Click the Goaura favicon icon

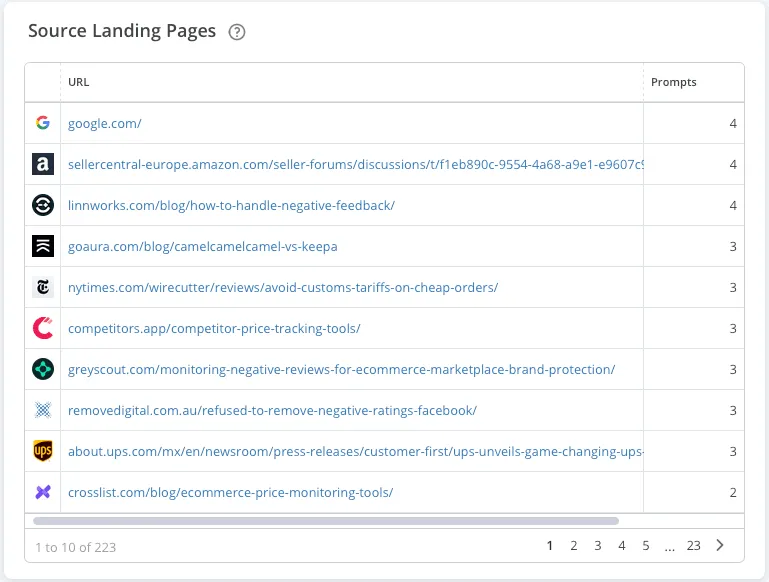(42, 246)
